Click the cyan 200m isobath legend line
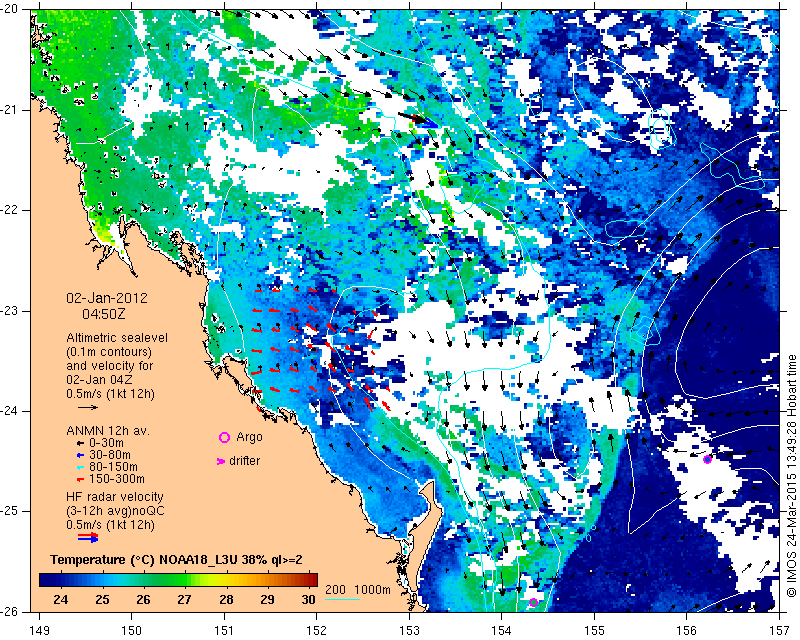The height and width of the screenshot is (640, 800). point(342,599)
